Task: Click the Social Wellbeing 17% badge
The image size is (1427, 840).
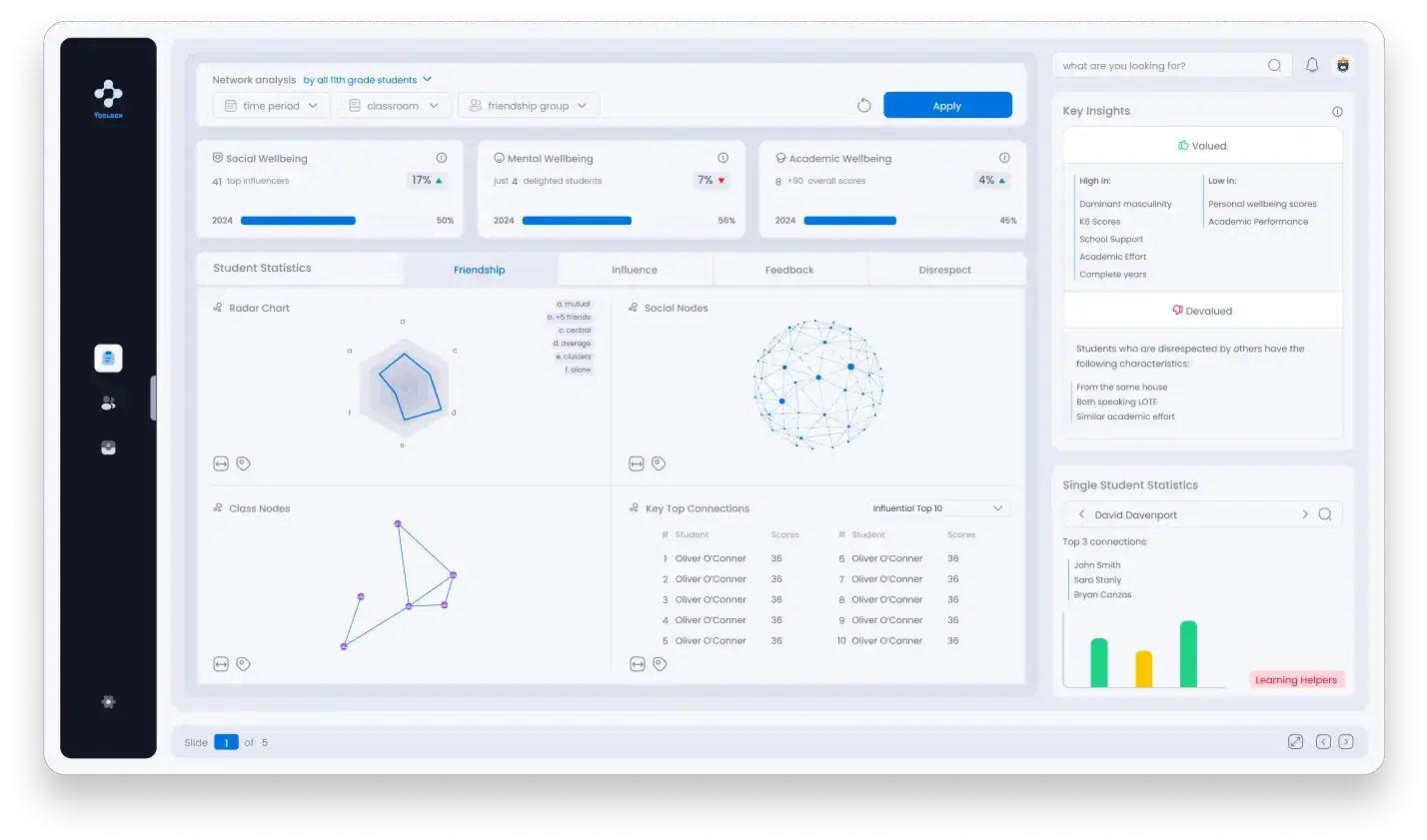Action: click(428, 181)
